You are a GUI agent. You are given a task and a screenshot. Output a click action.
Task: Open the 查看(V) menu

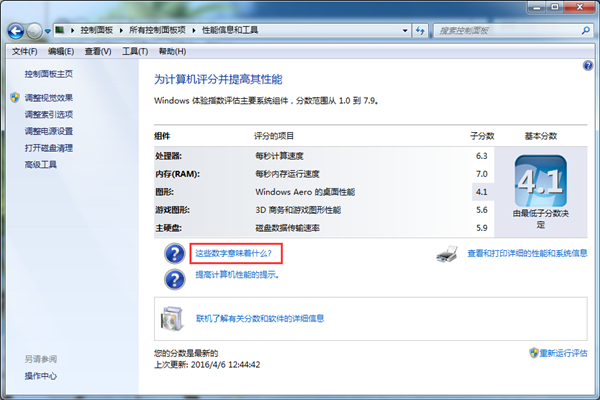(x=98, y=51)
